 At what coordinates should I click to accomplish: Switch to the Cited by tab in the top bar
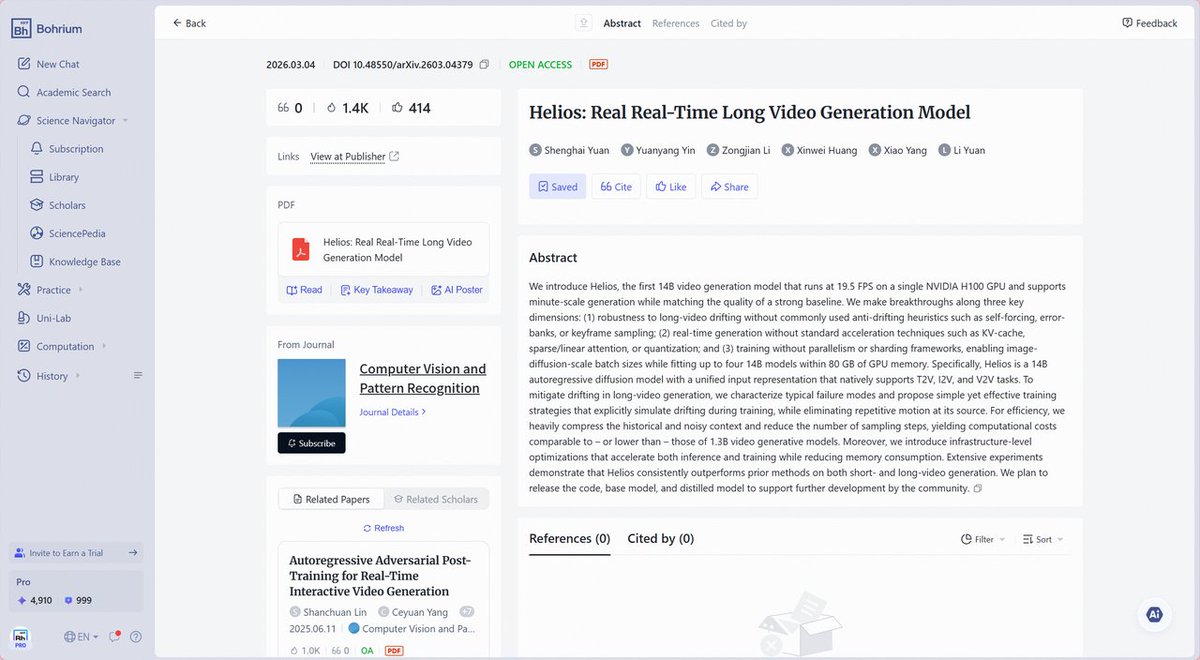coord(729,23)
